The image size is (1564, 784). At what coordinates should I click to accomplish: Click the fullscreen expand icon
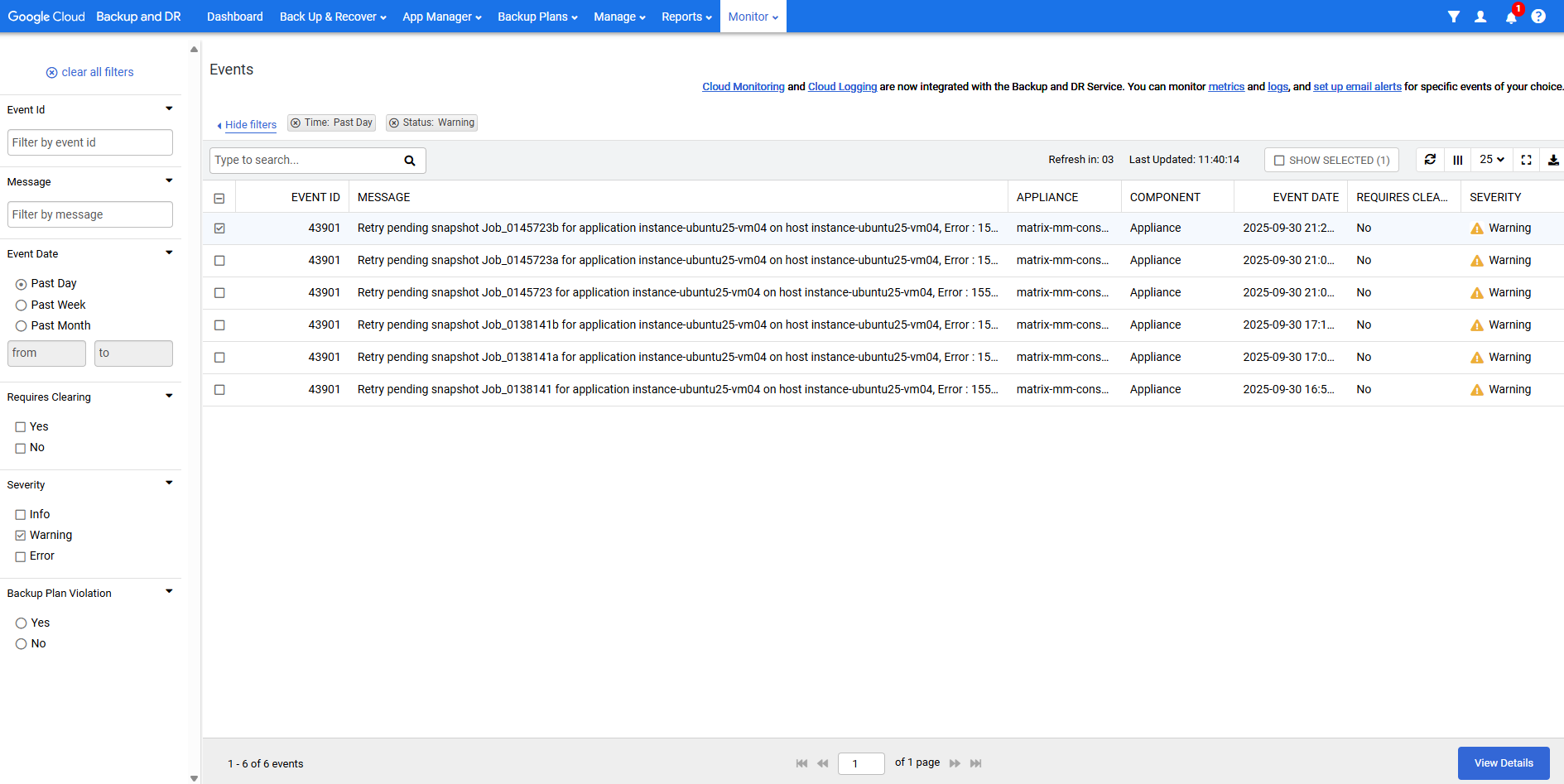click(1526, 160)
